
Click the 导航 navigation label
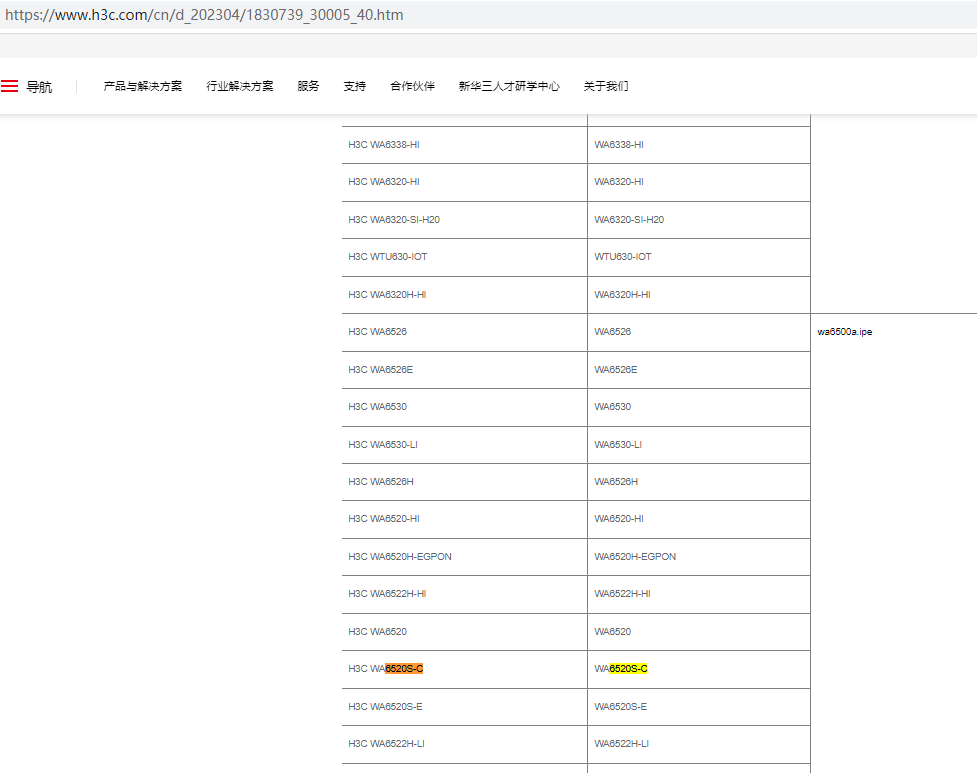[x=39, y=87]
